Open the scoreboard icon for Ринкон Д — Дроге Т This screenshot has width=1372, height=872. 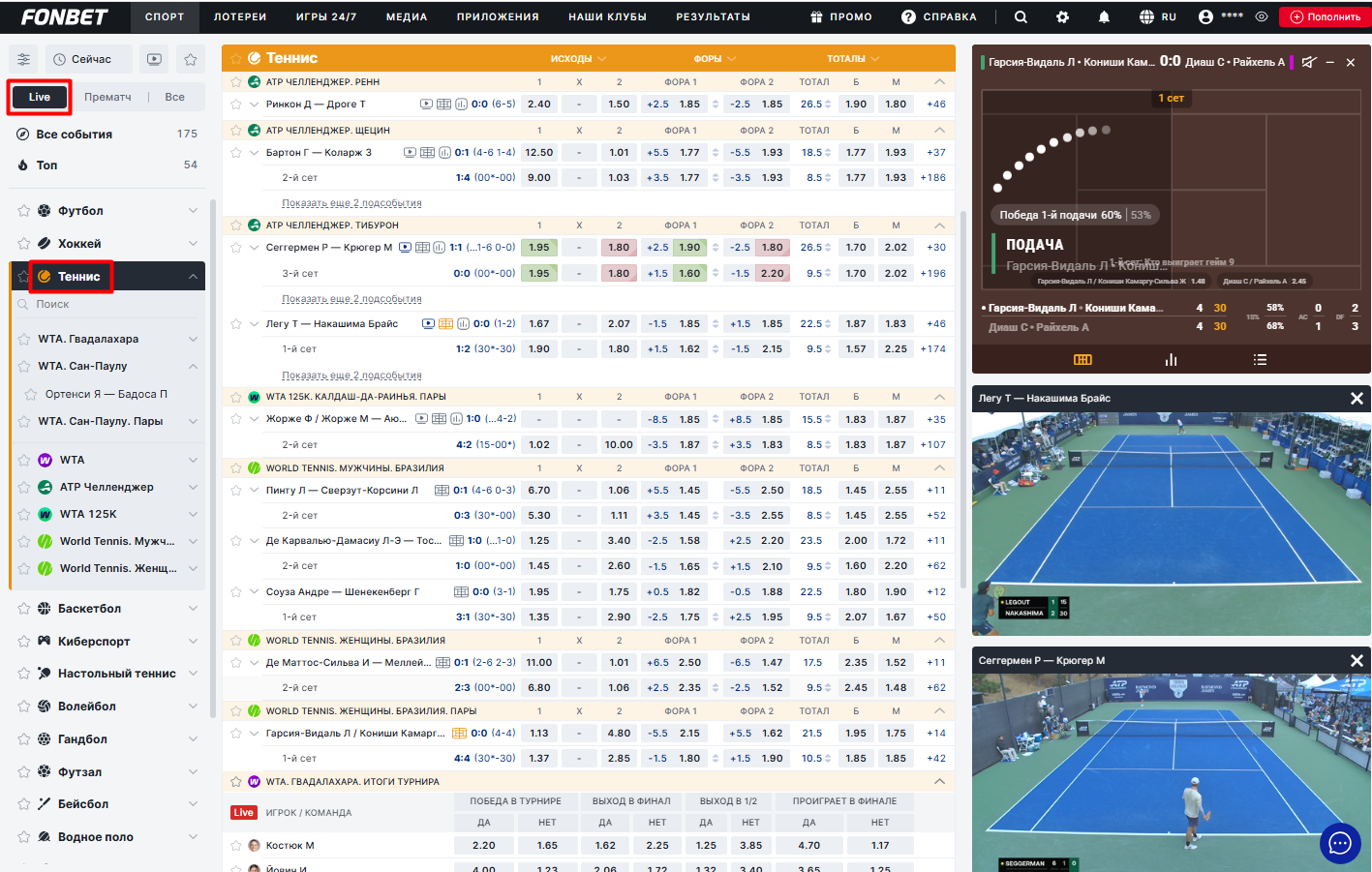(443, 105)
